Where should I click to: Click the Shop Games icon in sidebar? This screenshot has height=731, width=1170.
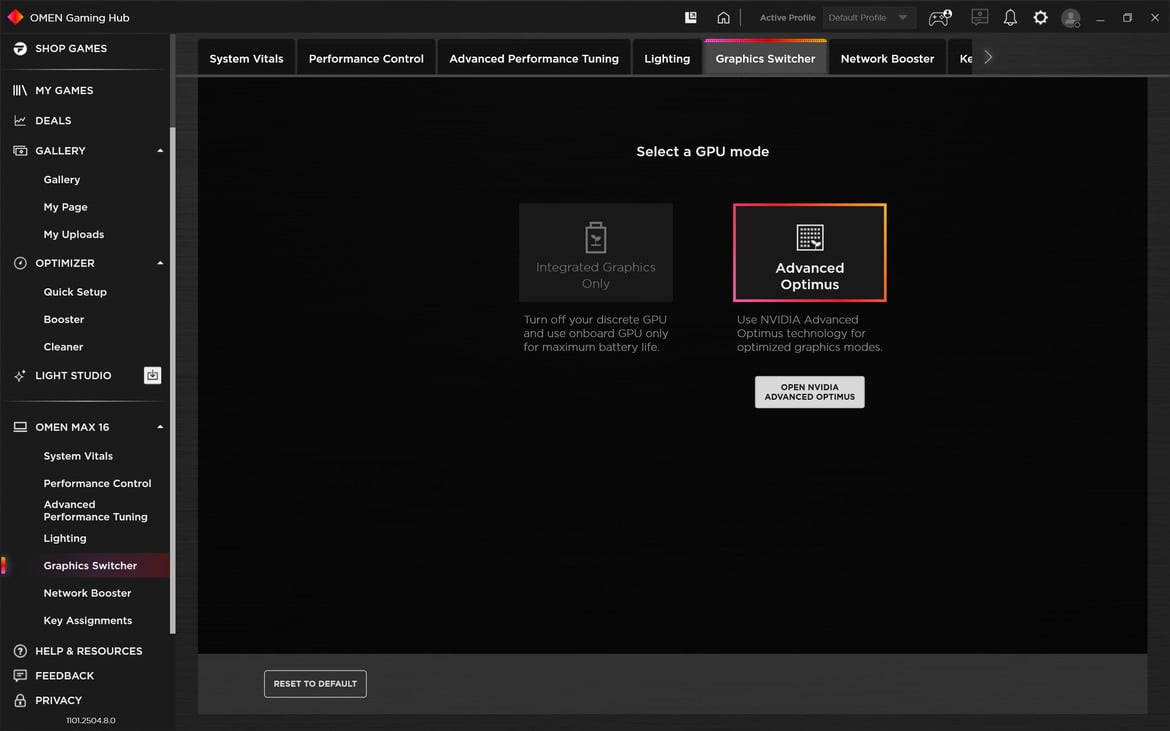pyautogui.click(x=20, y=48)
